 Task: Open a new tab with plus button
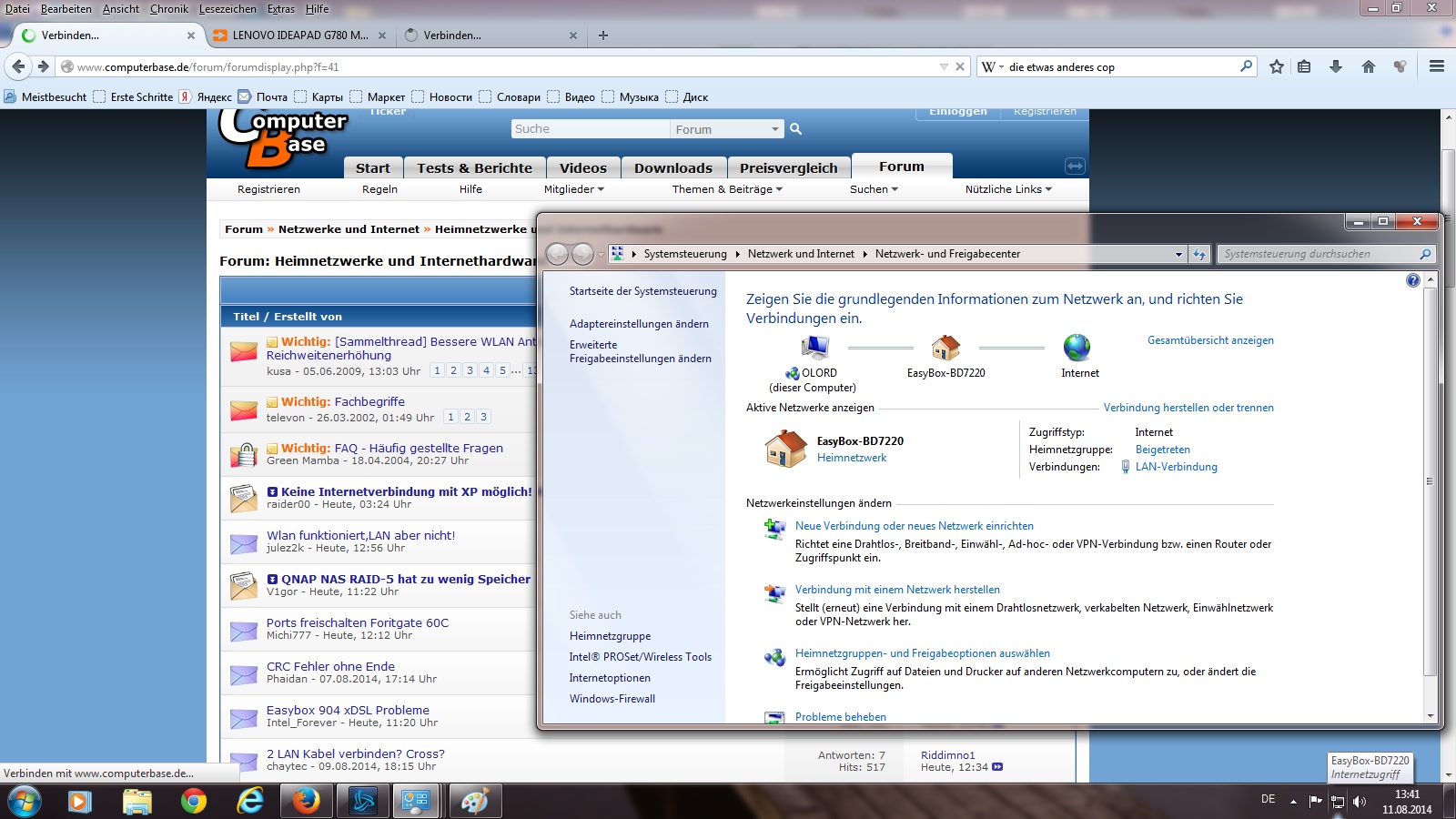click(602, 35)
